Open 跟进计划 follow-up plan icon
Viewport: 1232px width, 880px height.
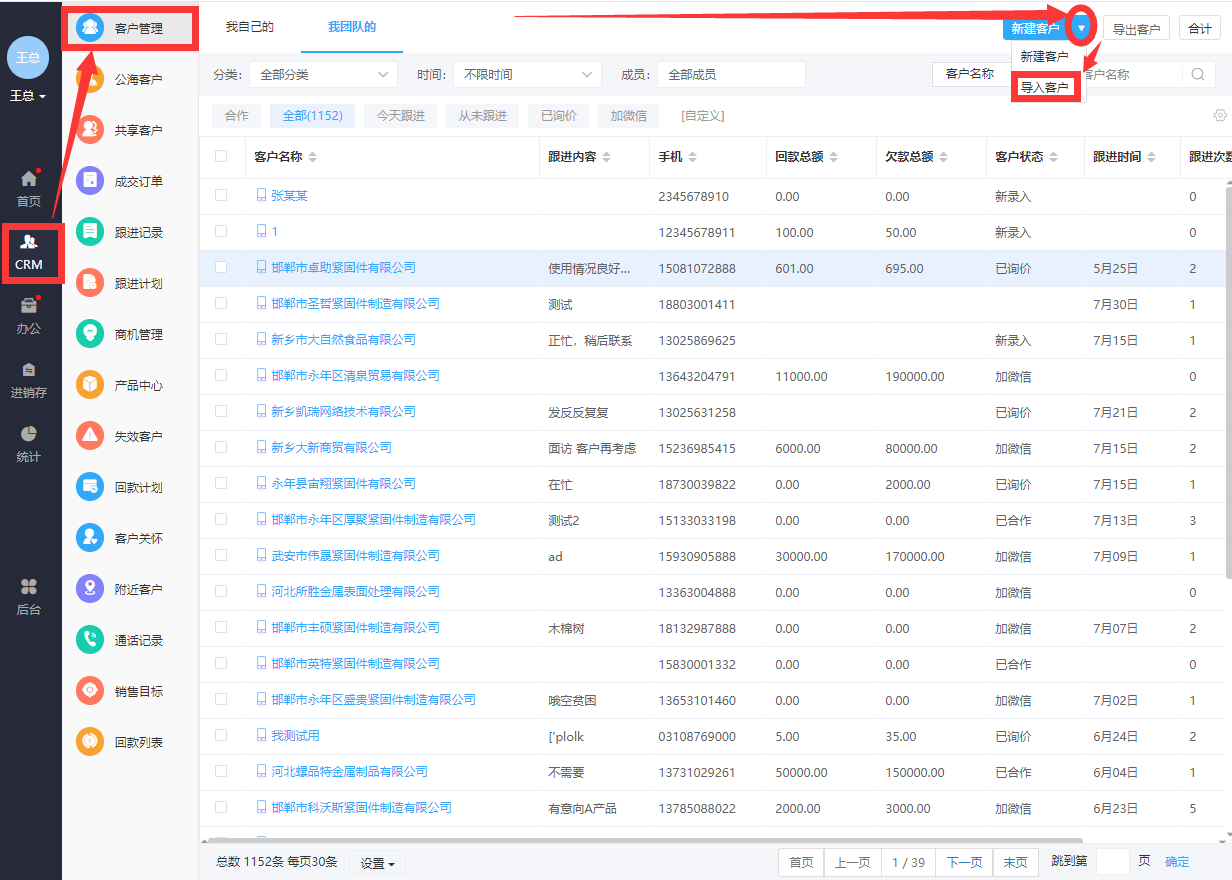point(90,283)
